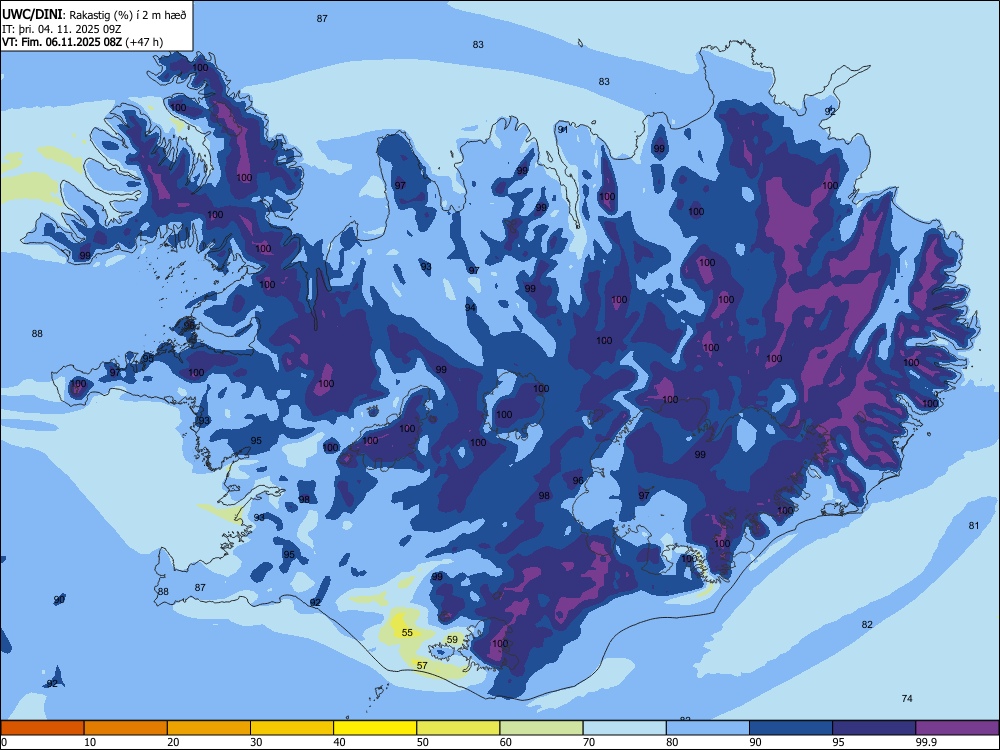Click the legend label '70'

(x=589, y=742)
